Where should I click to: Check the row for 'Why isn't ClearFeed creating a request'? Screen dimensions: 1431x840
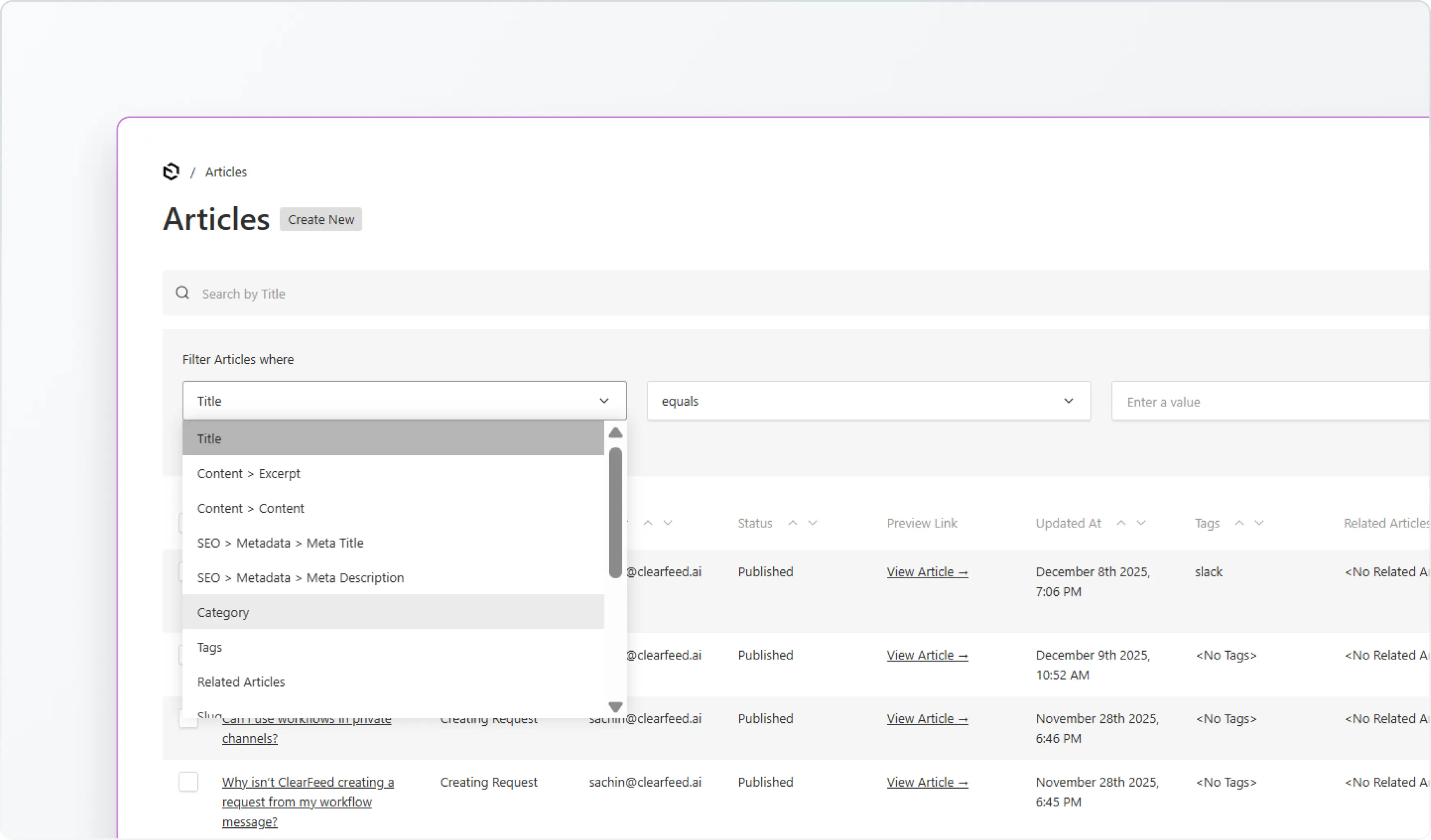(188, 781)
